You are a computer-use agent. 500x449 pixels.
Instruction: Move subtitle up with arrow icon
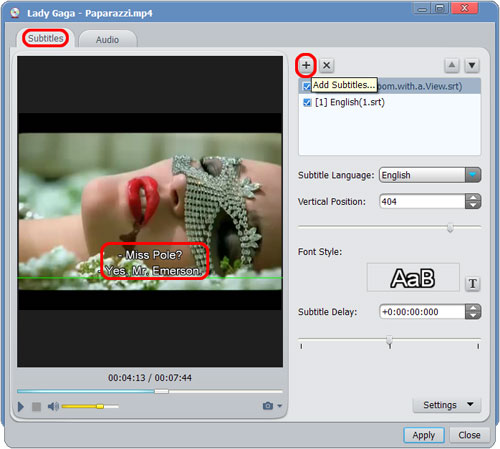pos(452,65)
